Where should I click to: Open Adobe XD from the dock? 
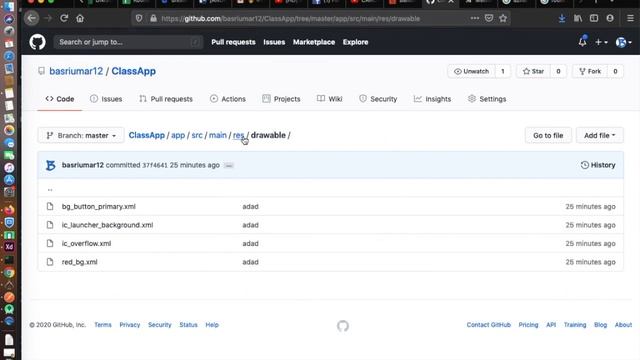[x=9, y=247]
